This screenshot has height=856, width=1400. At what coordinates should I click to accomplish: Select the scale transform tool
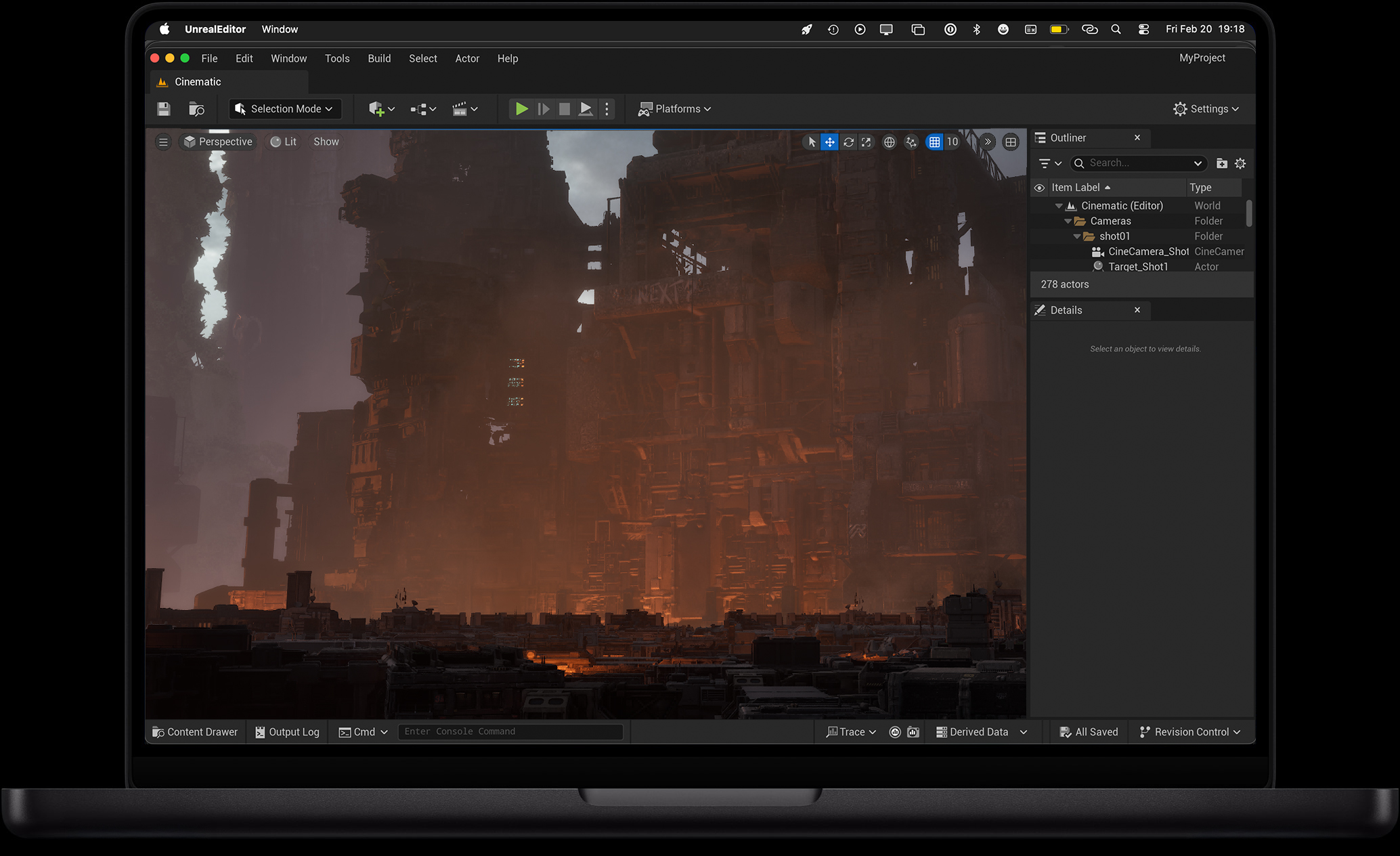867,142
